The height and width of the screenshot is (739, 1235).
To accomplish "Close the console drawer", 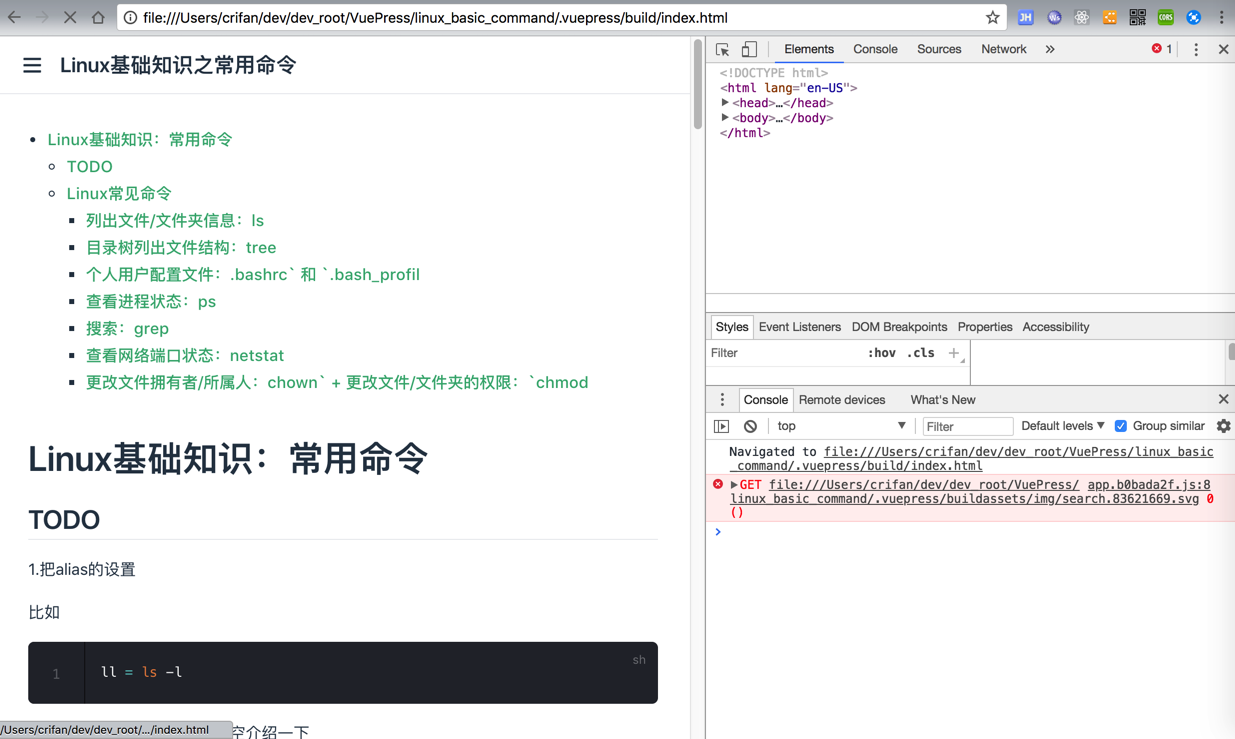I will [x=1223, y=400].
